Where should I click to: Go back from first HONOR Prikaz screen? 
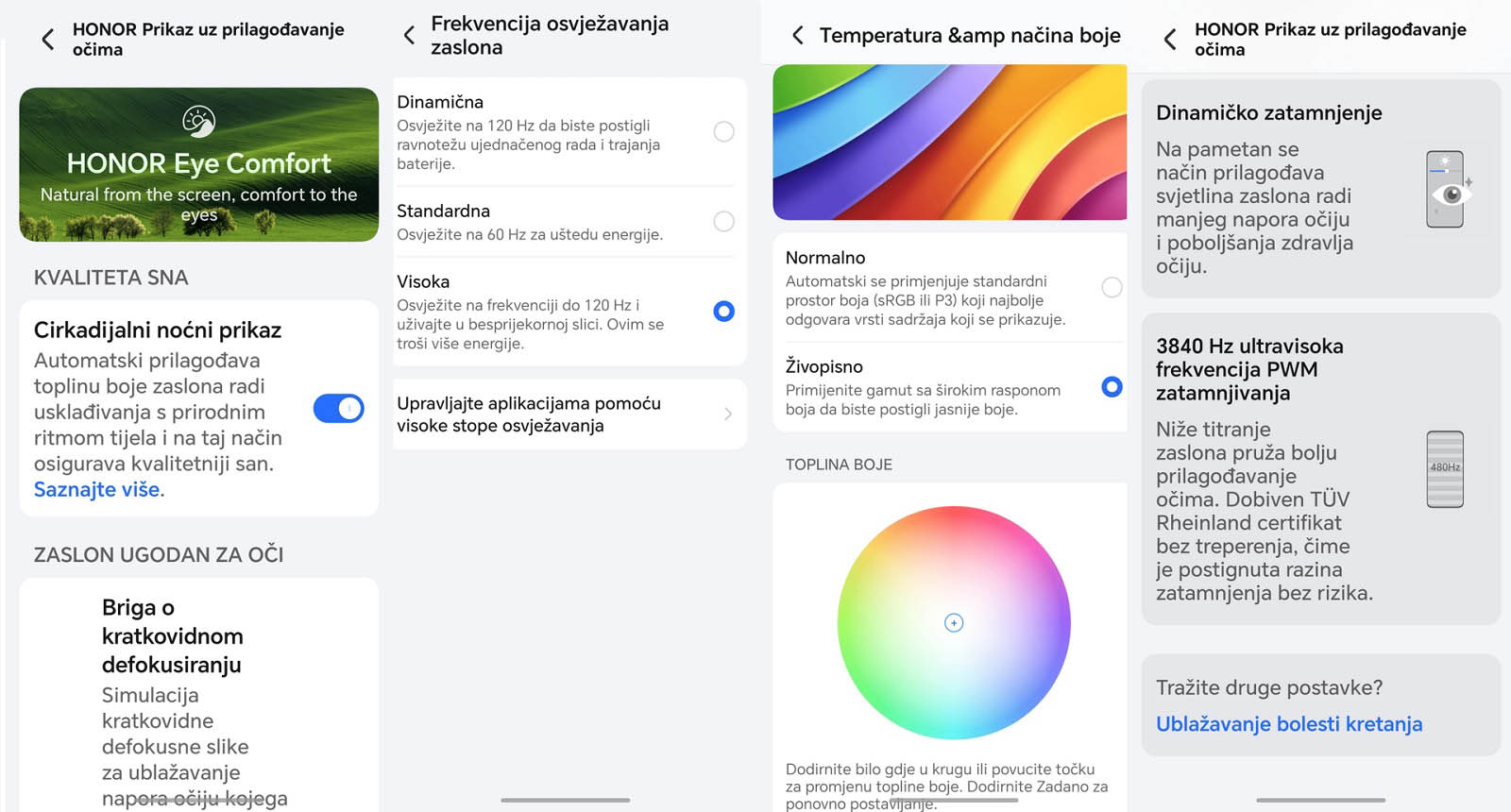[48, 39]
